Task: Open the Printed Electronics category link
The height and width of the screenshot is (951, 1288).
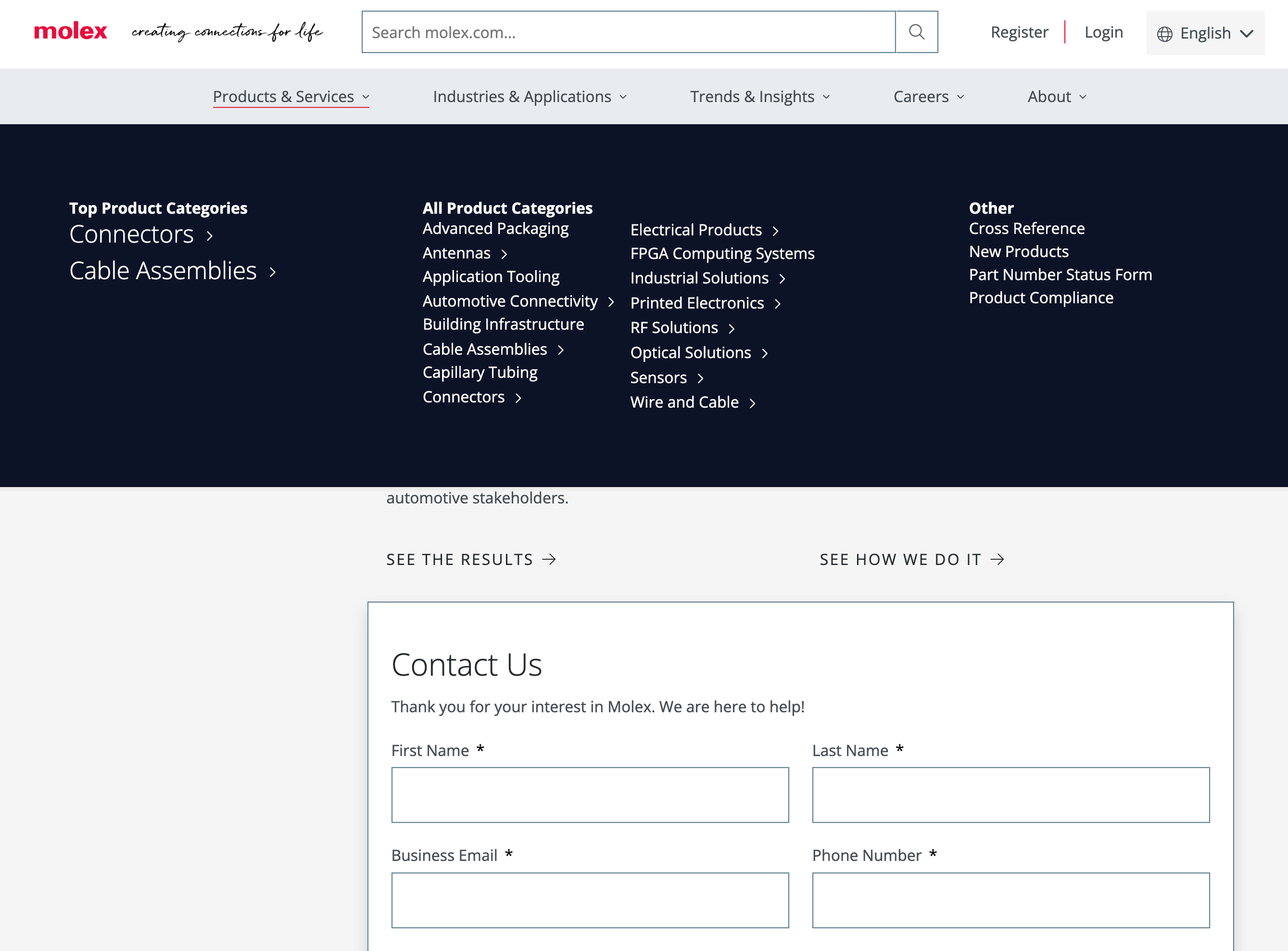Action: pos(697,304)
